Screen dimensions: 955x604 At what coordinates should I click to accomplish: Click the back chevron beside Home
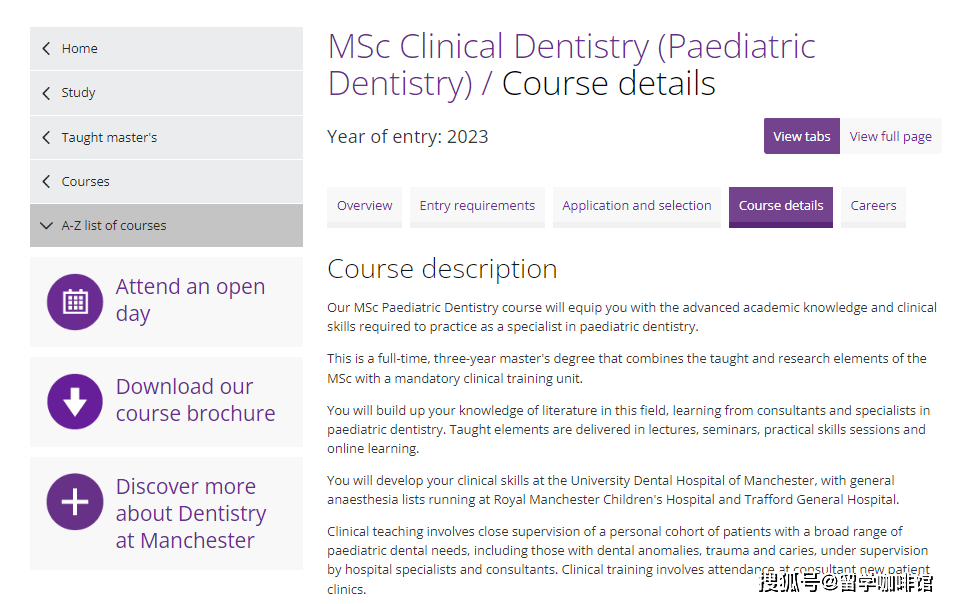pyautogui.click(x=46, y=49)
